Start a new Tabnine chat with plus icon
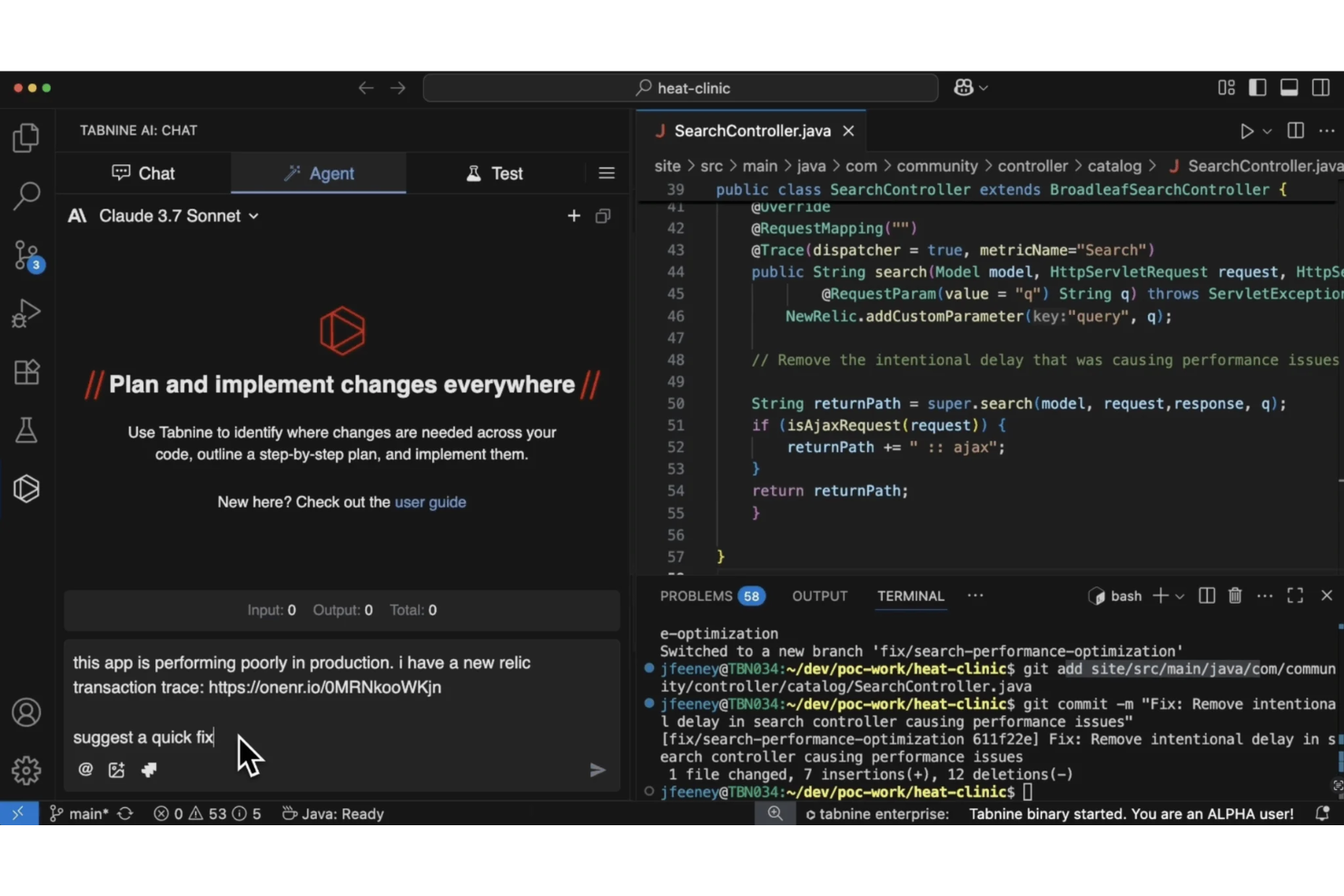This screenshot has width=1344, height=896. [x=574, y=216]
